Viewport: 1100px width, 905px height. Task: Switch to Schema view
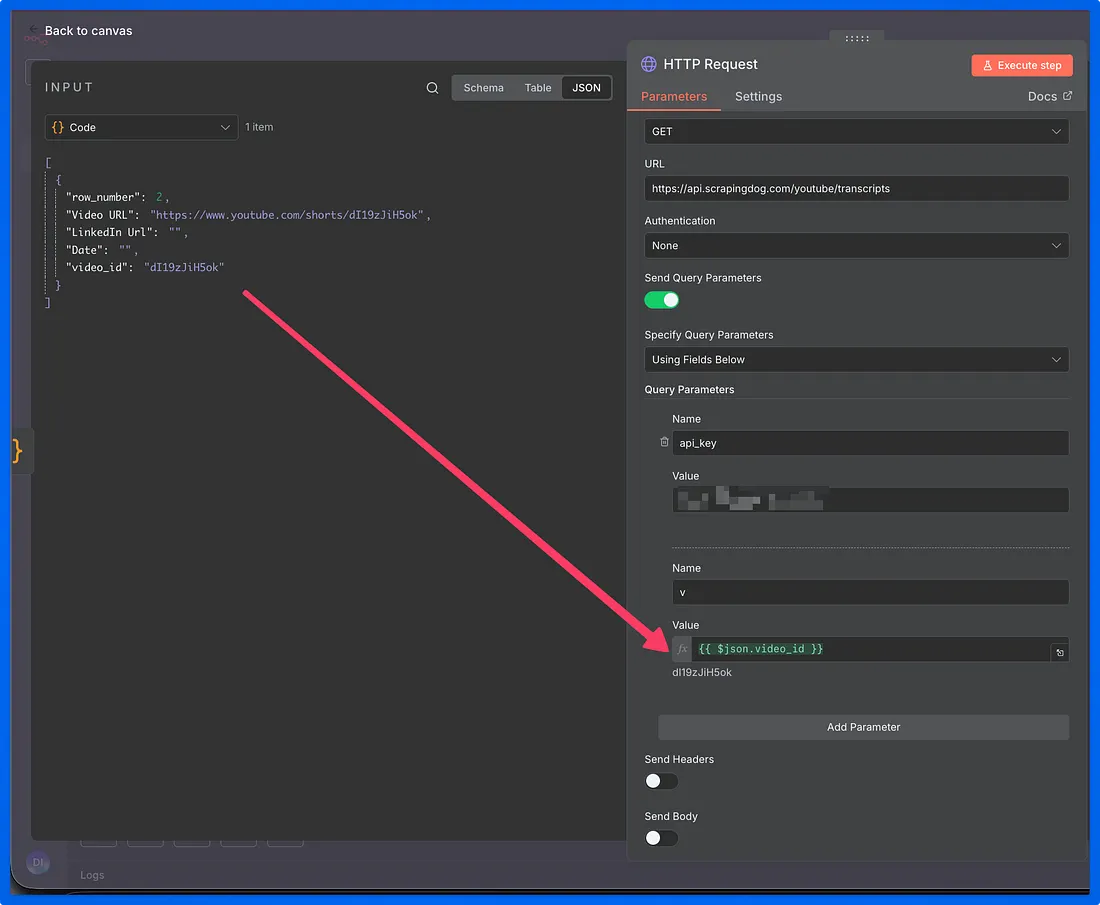click(x=483, y=88)
